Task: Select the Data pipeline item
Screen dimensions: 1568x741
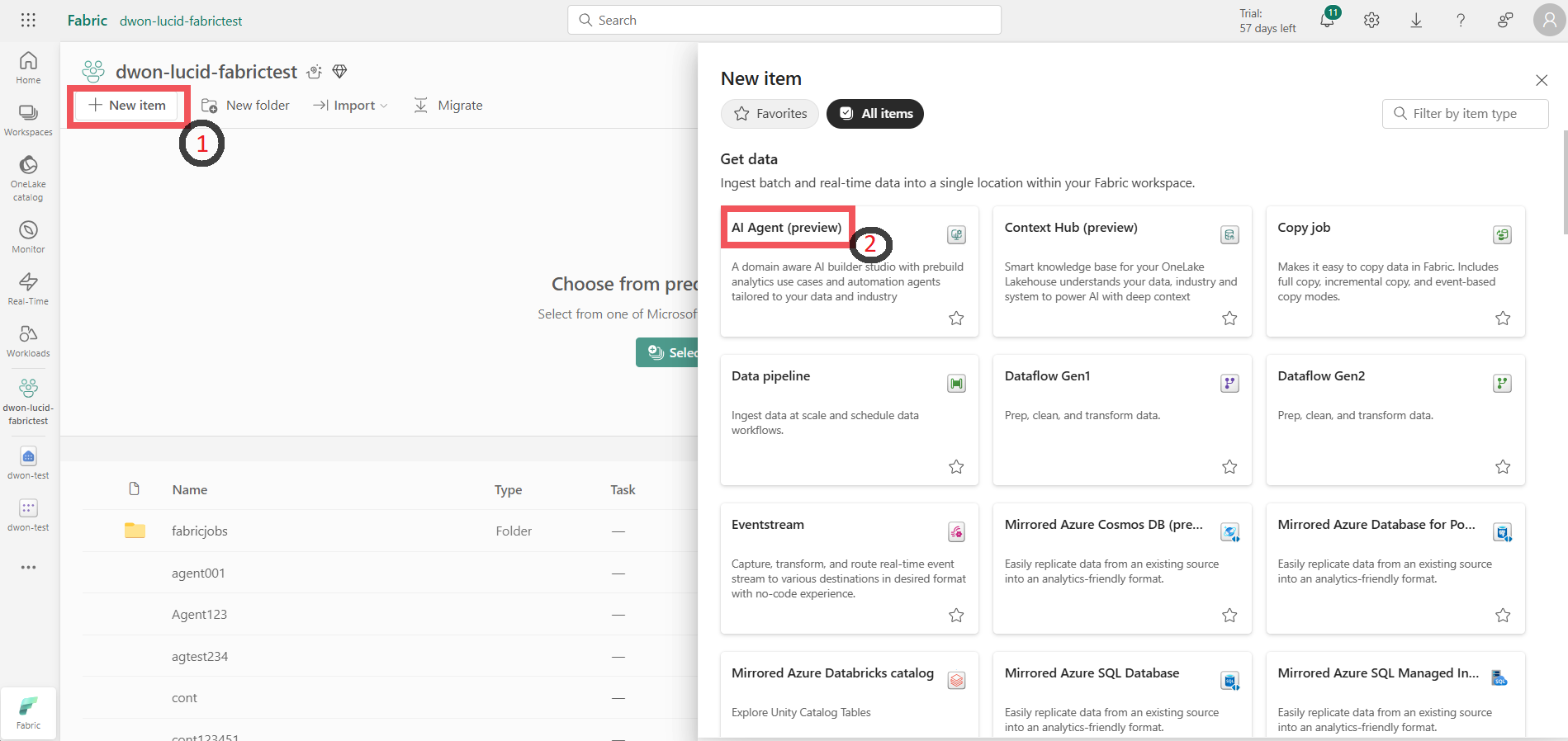Action: click(x=850, y=419)
